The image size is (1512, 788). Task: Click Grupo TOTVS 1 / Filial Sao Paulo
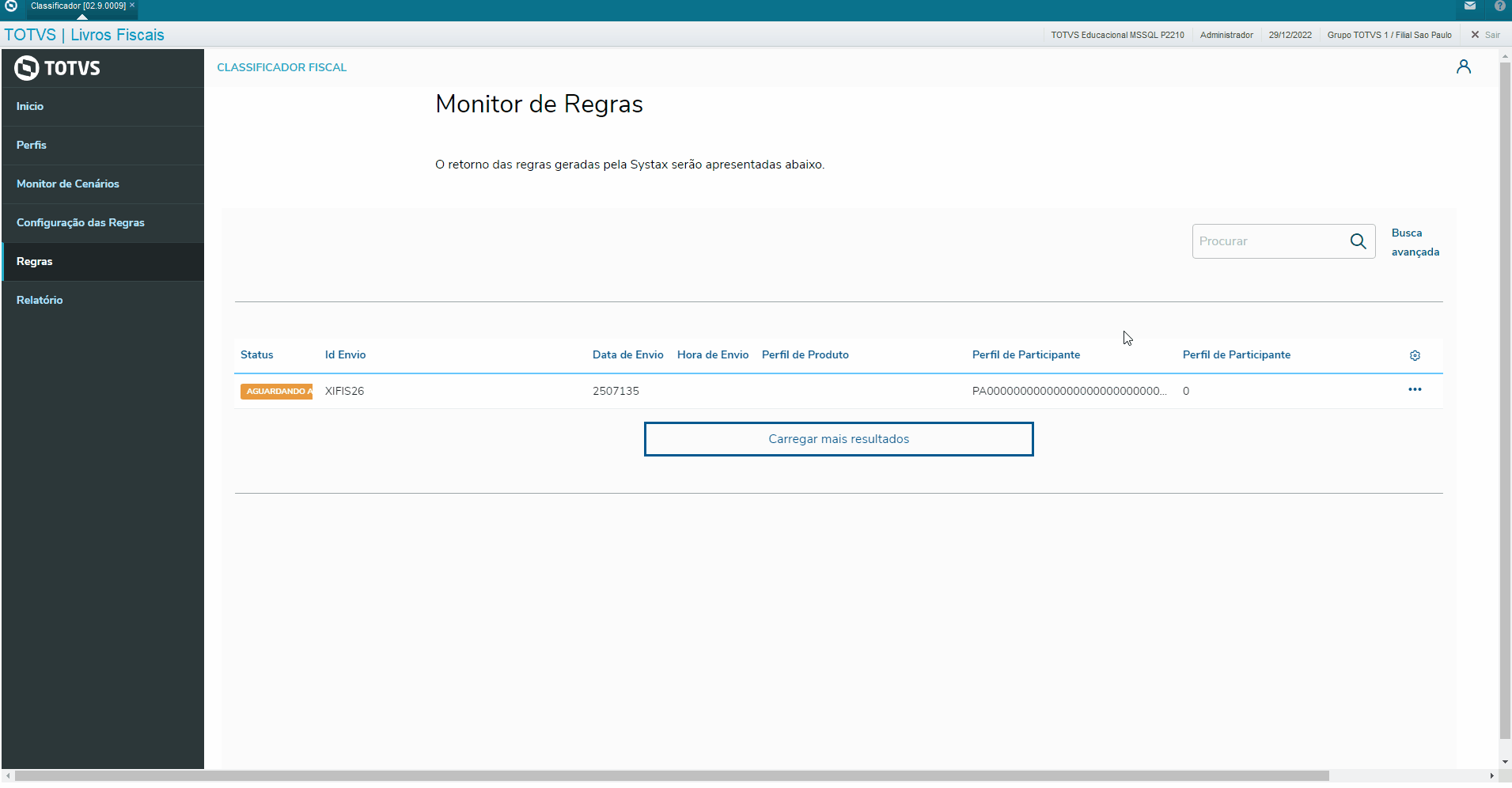(x=1389, y=36)
